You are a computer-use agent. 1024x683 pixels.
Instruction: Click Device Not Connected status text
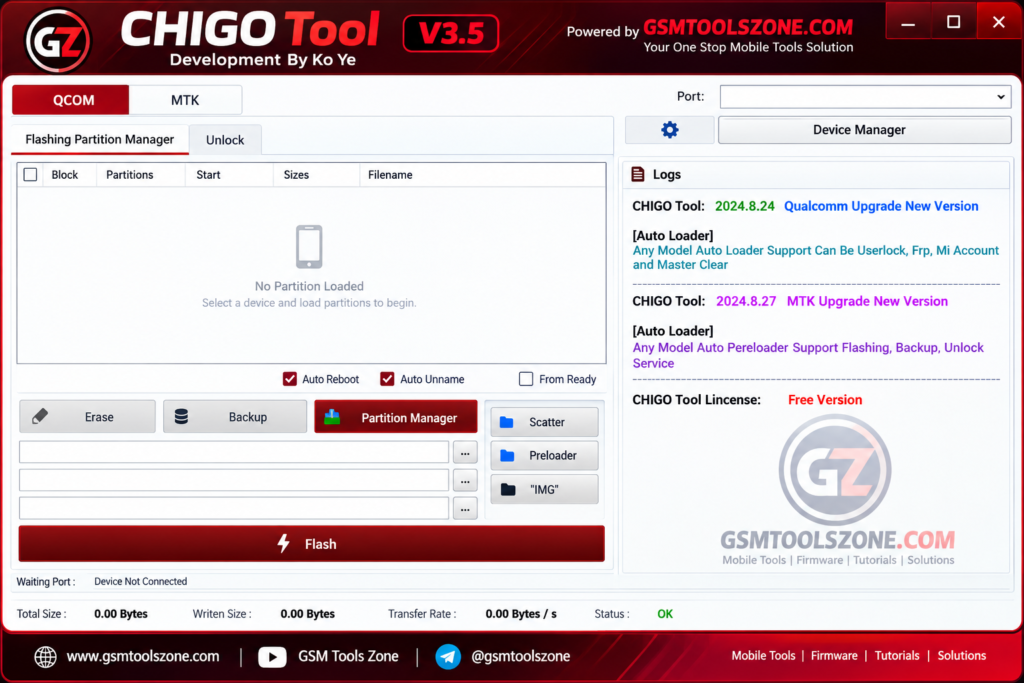[140, 581]
